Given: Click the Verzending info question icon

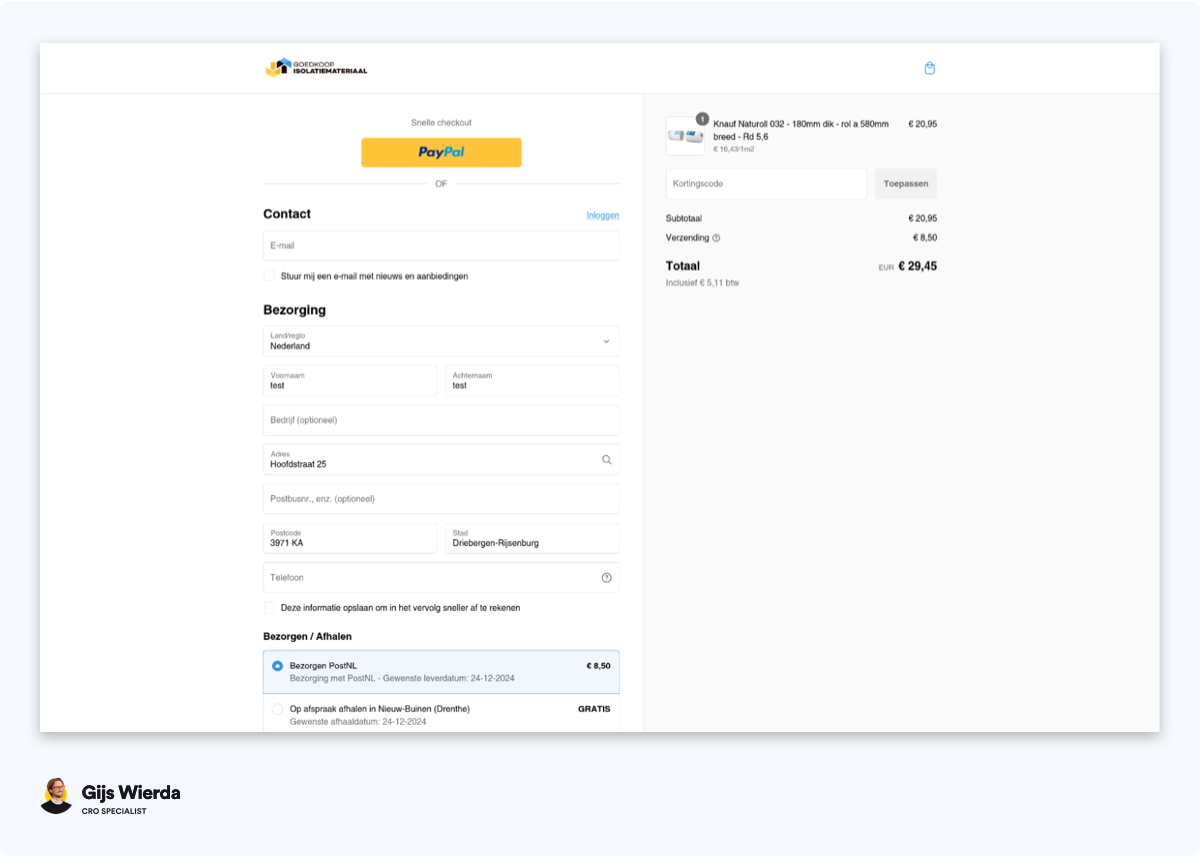Looking at the screenshot, I should (716, 238).
